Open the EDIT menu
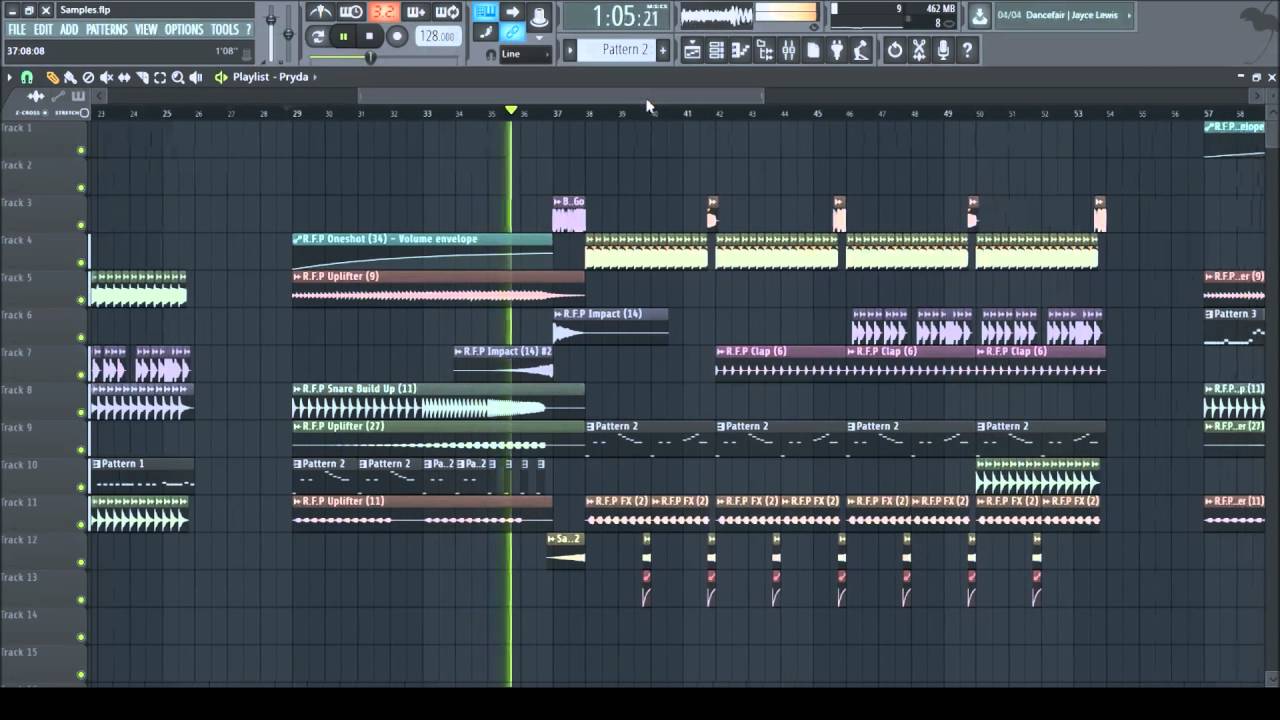1280x720 pixels. [x=43, y=30]
